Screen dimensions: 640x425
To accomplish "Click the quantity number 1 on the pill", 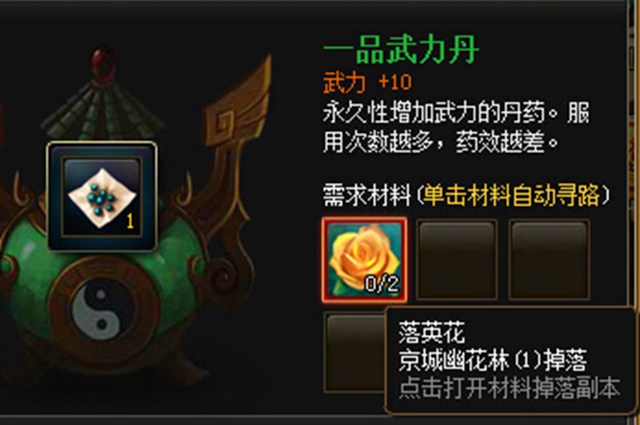I will [x=130, y=221].
